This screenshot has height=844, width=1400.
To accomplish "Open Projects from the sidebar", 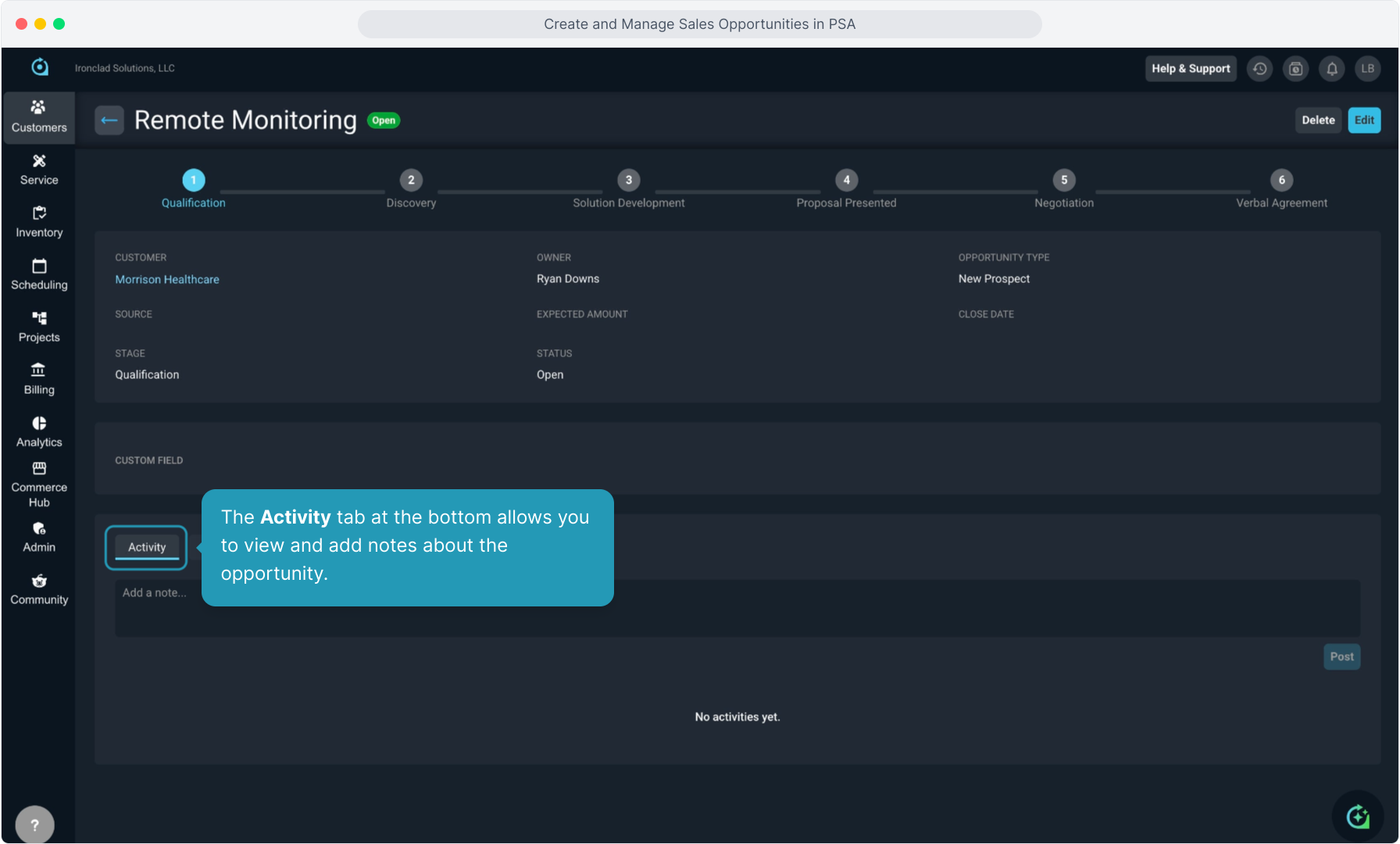I will tap(39, 326).
